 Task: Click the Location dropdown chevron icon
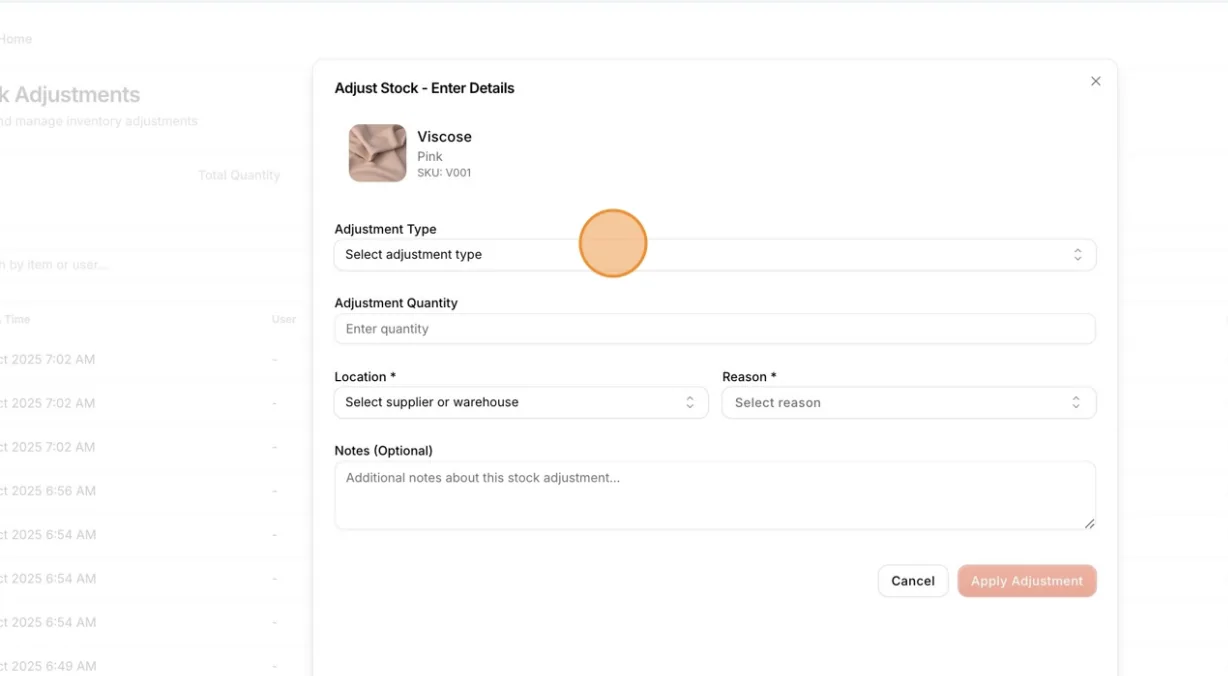(x=689, y=402)
